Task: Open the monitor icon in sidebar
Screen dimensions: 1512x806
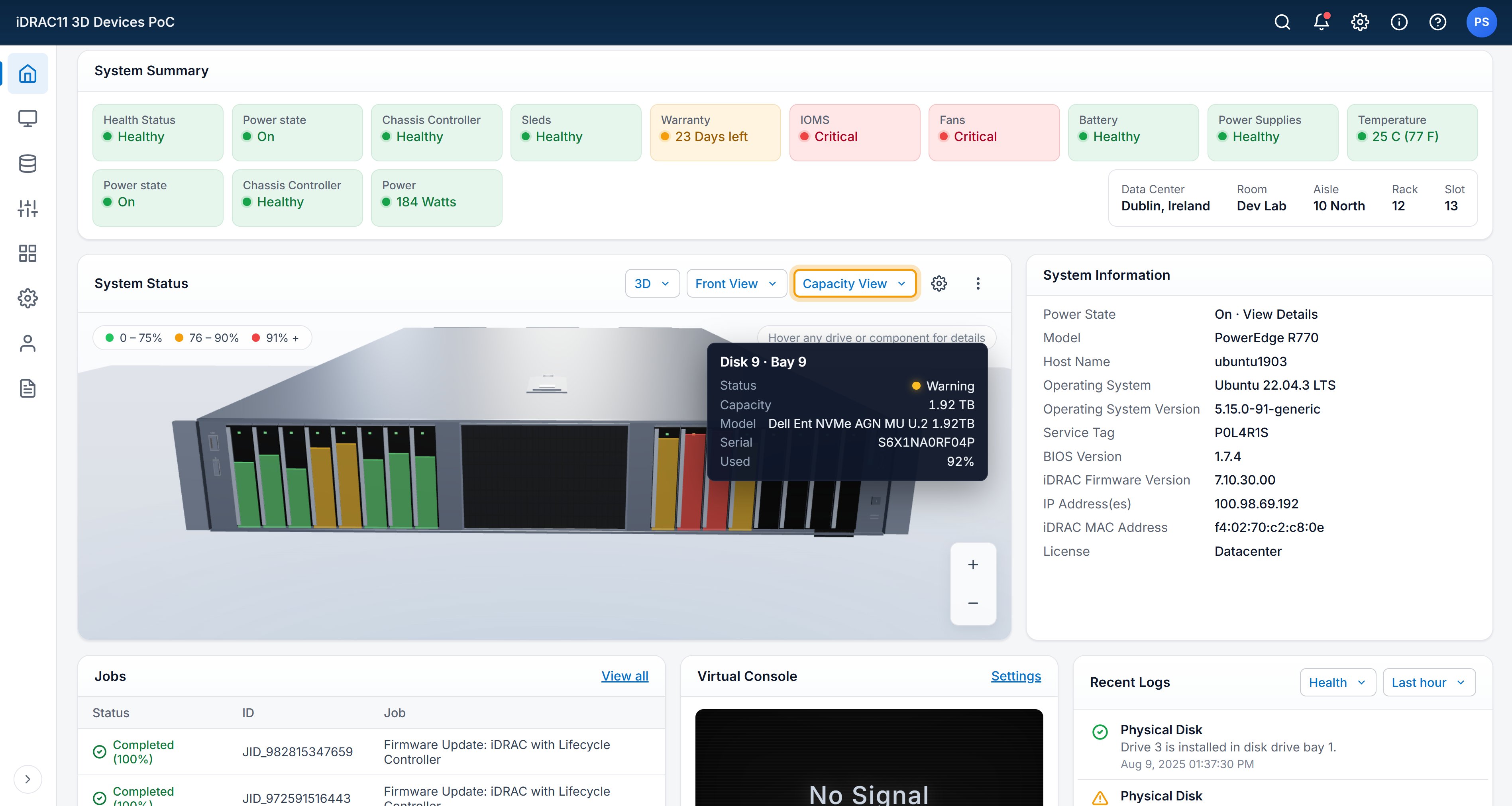Action: (27, 118)
